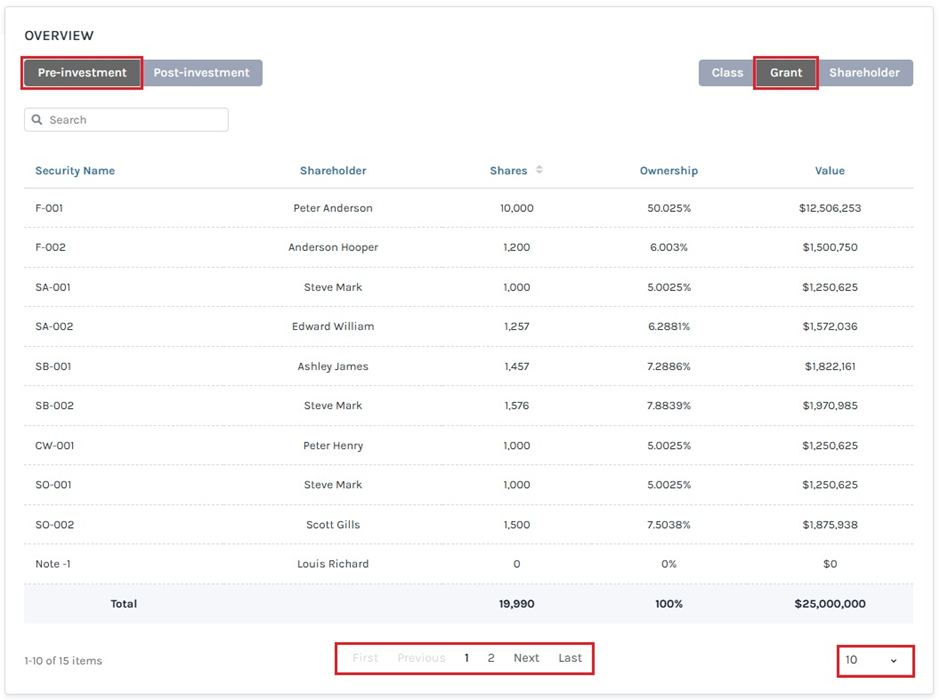Sort by the Shares sort arrows icon
Viewport: 940px width, 700px height.
point(540,170)
